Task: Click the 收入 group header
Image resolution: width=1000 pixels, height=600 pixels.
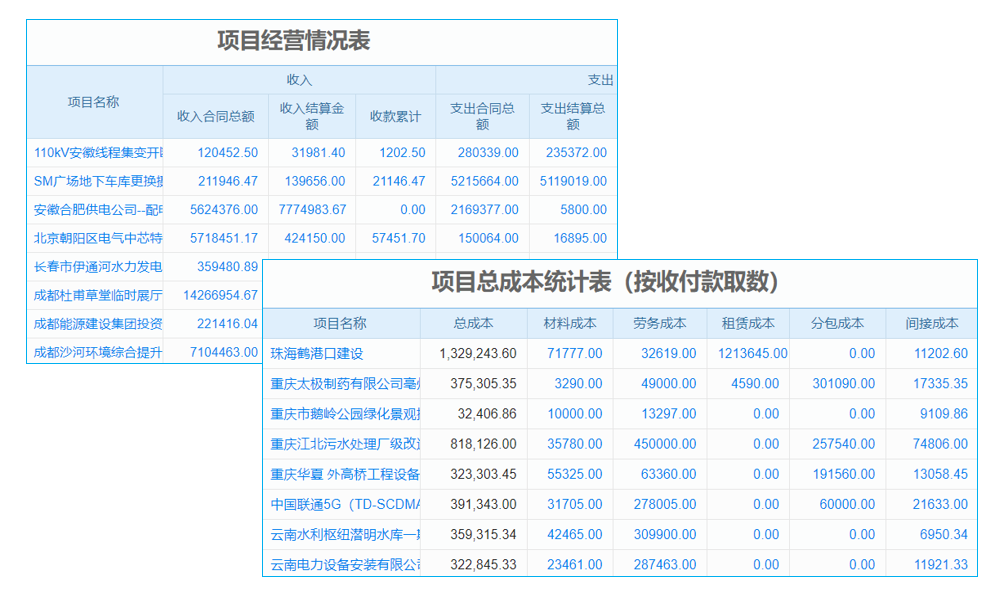Action: 298,81
